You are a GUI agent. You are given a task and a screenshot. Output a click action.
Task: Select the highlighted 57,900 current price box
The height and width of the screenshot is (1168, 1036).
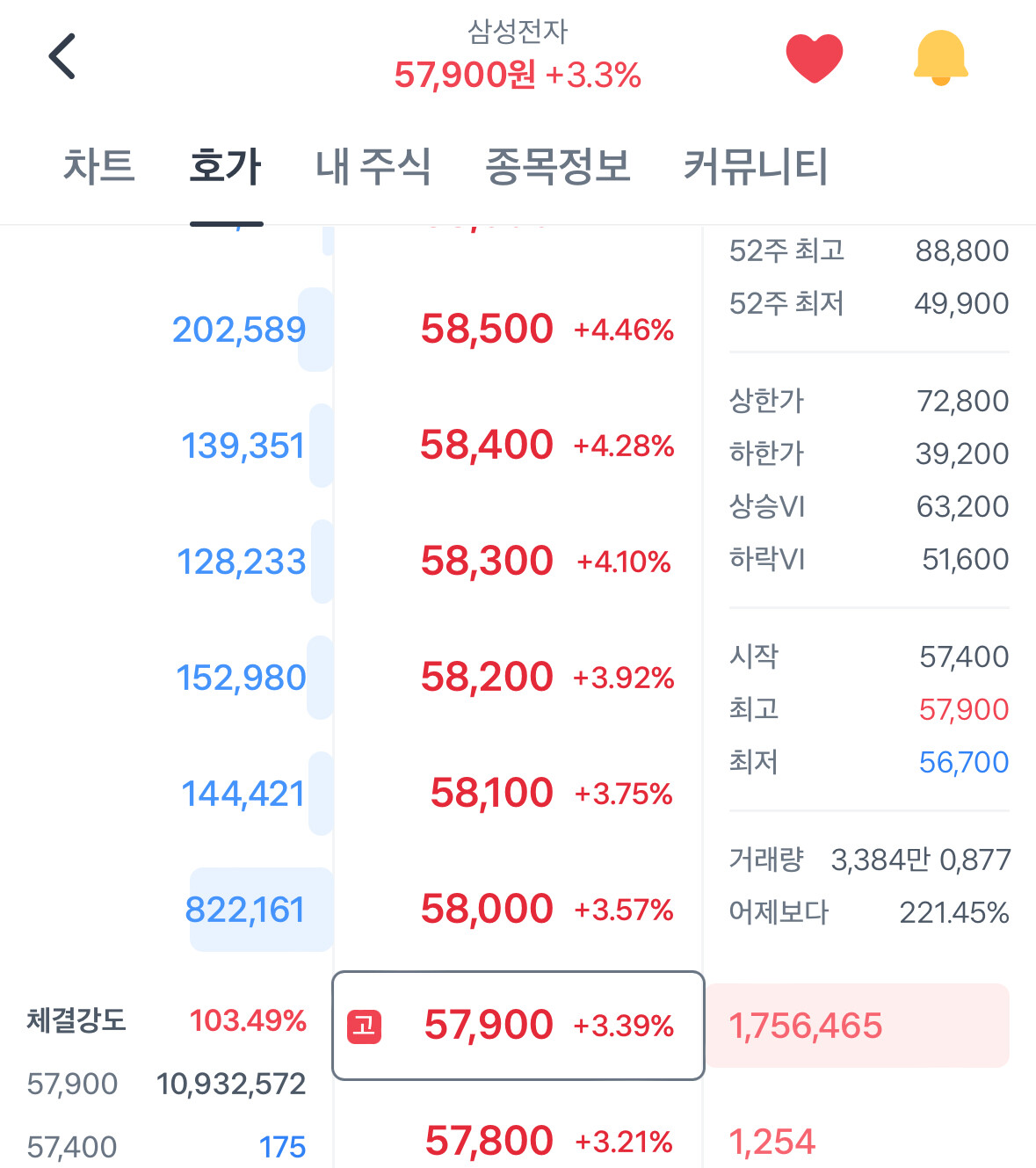point(518,1026)
